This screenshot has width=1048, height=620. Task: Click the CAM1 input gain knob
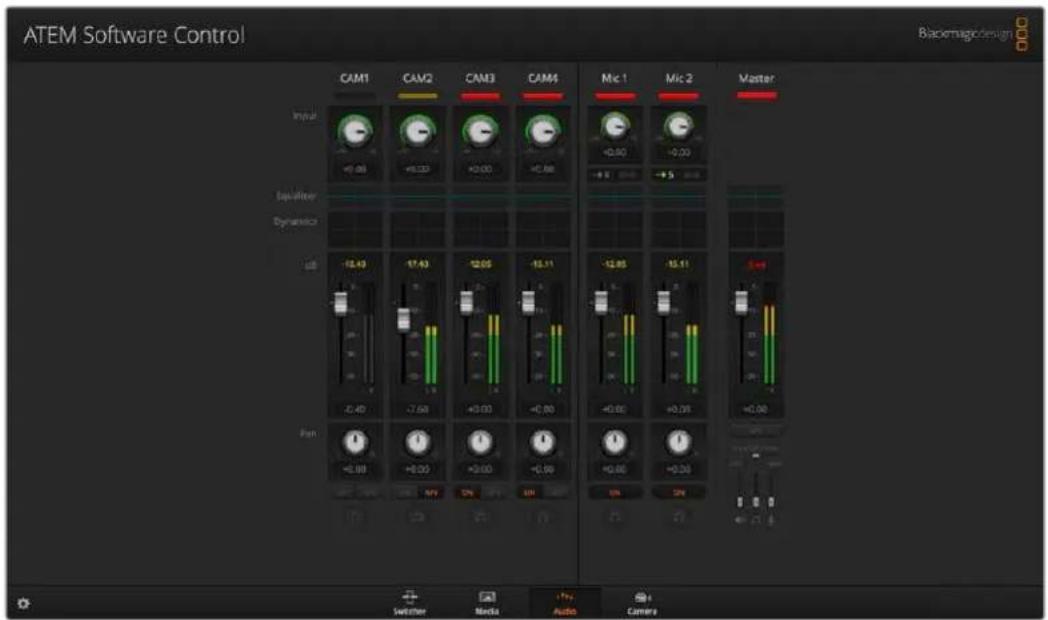pyautogui.click(x=354, y=131)
